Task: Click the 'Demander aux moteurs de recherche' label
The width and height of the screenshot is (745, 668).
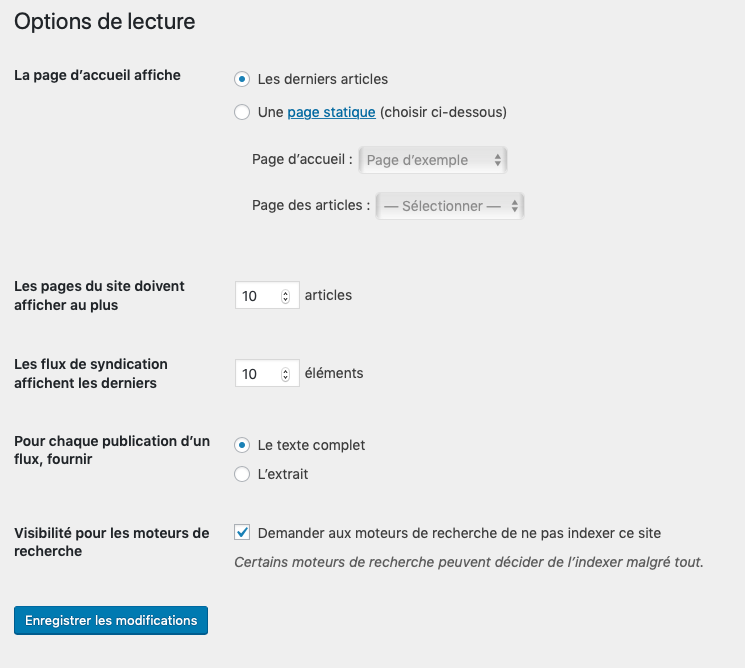Action: (459, 533)
